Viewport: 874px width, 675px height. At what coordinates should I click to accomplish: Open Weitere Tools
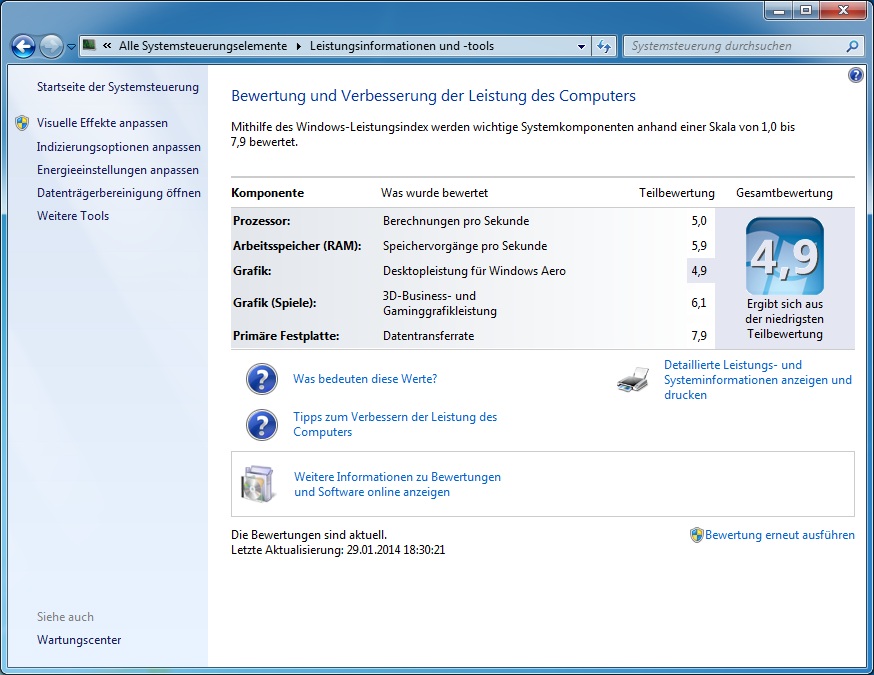click(x=73, y=216)
